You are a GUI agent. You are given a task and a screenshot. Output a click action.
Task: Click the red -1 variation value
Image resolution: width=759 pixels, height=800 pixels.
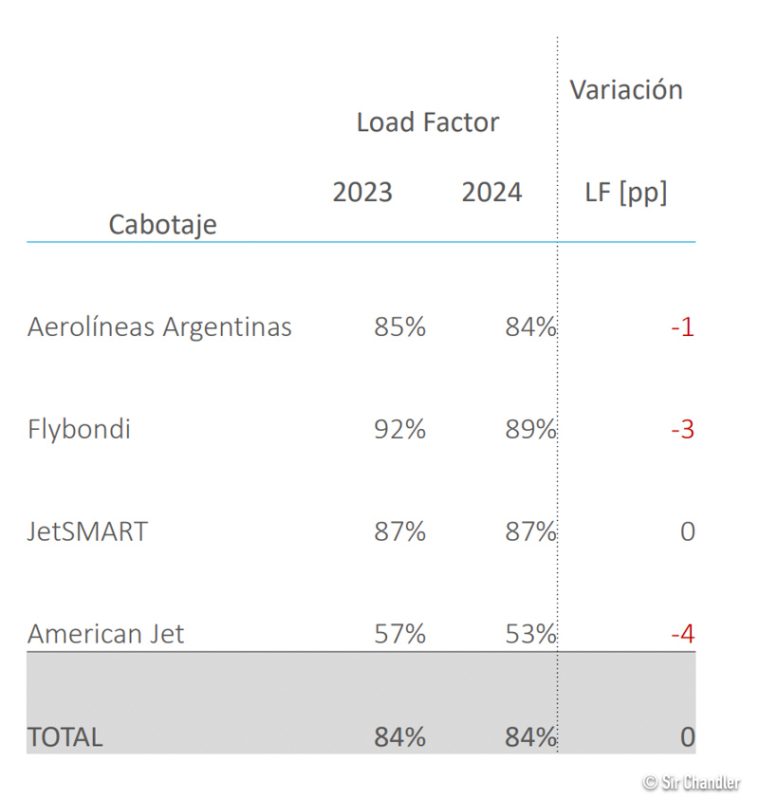coord(682,327)
